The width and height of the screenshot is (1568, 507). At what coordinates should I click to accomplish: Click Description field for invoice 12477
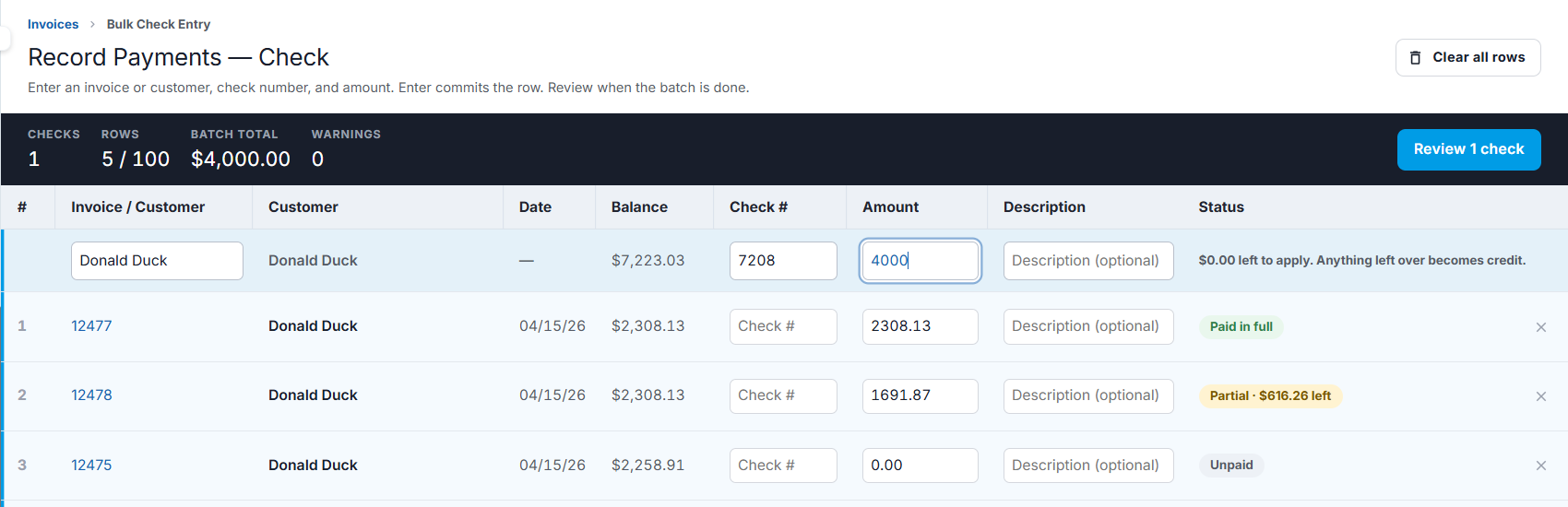[x=1088, y=326]
